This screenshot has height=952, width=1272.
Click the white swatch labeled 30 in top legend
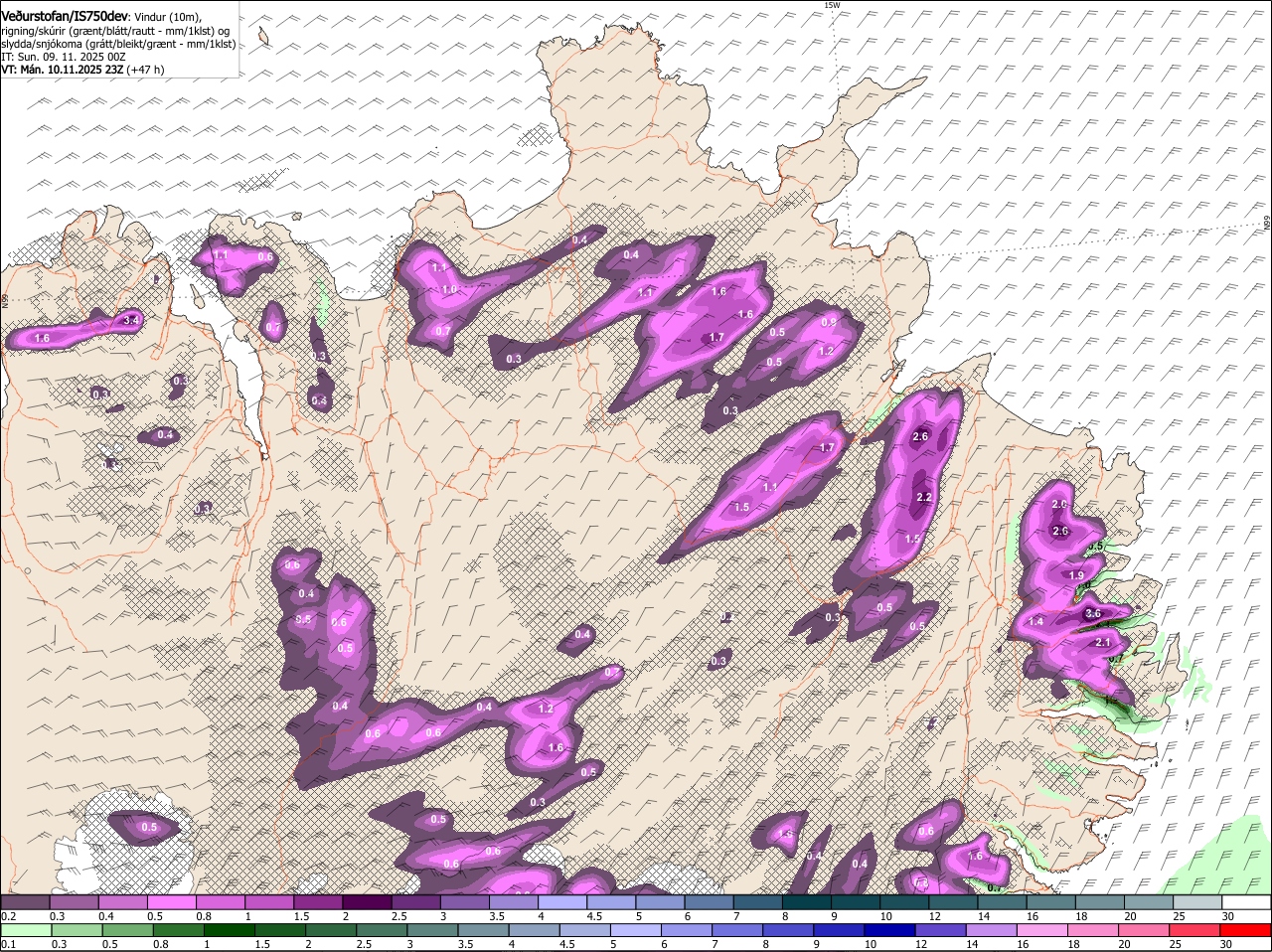tap(1247, 902)
